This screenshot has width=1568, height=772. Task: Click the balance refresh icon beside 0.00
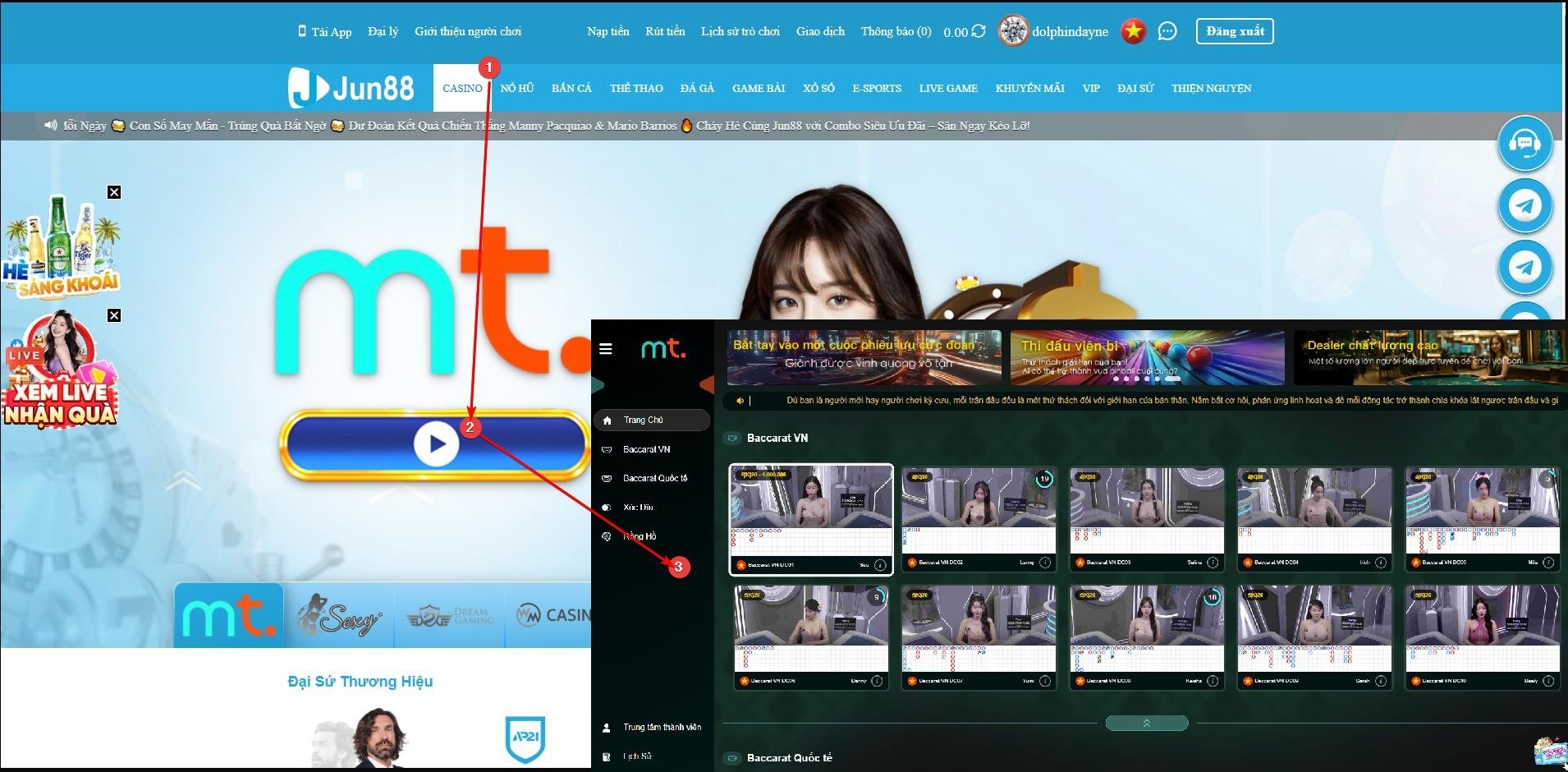979,31
